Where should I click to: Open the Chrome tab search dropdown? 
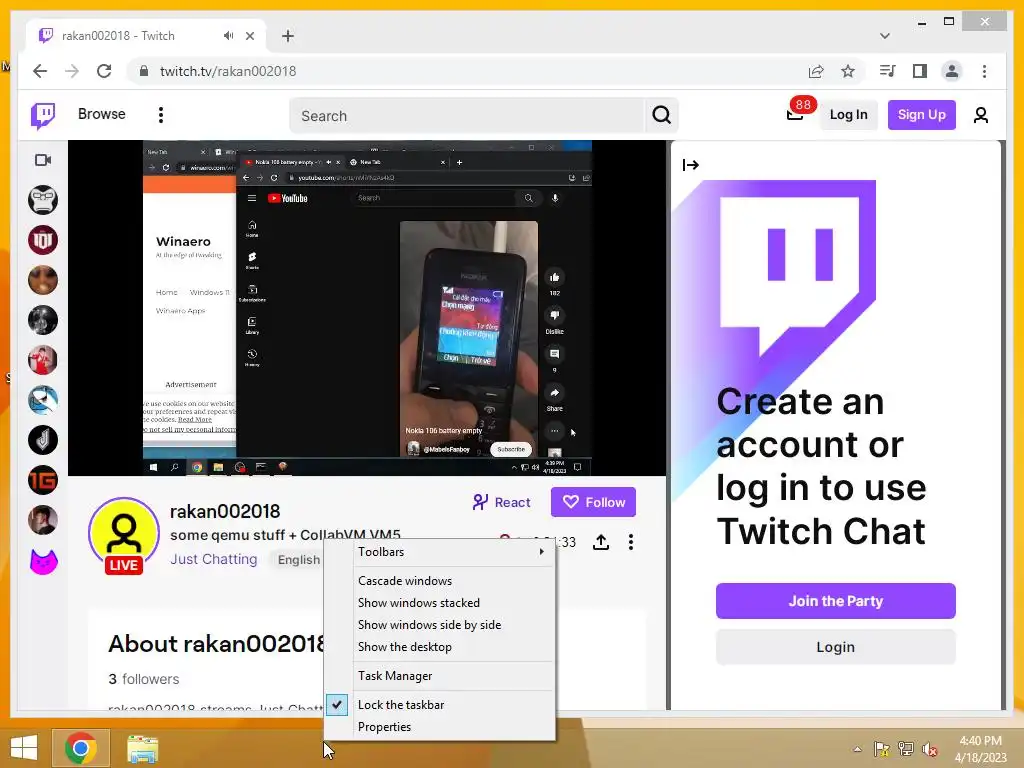[x=885, y=36]
